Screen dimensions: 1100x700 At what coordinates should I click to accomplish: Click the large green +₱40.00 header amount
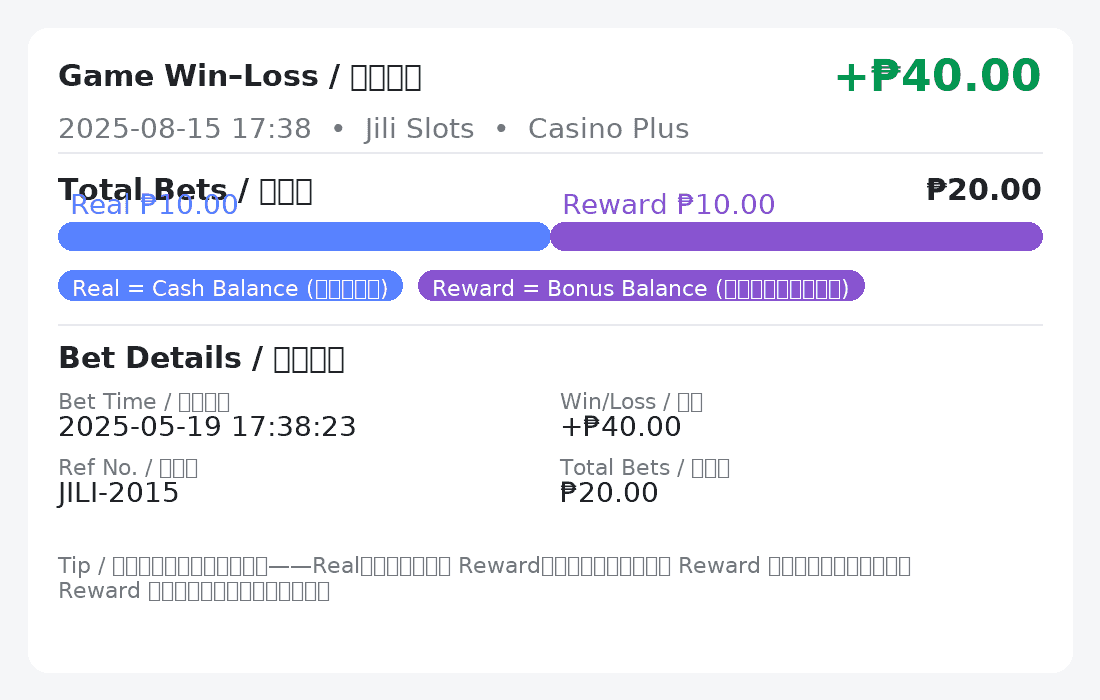[x=937, y=77]
